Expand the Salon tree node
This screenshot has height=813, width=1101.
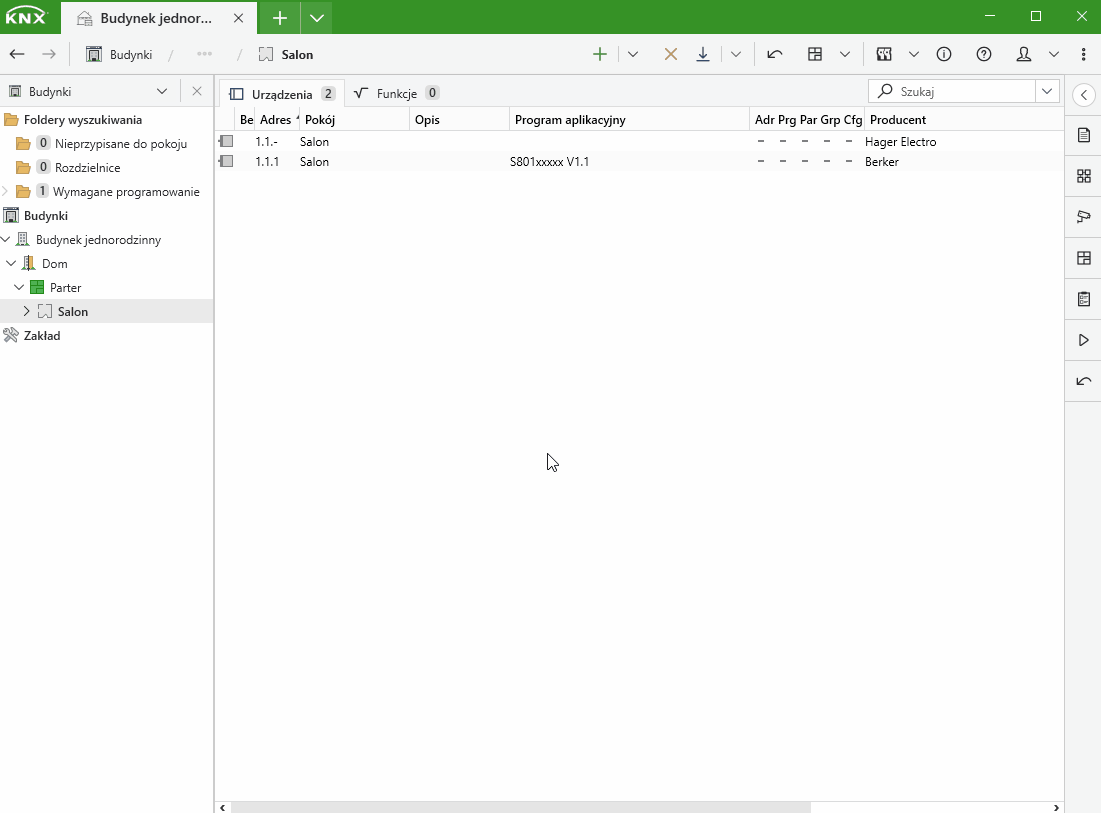(x=26, y=312)
